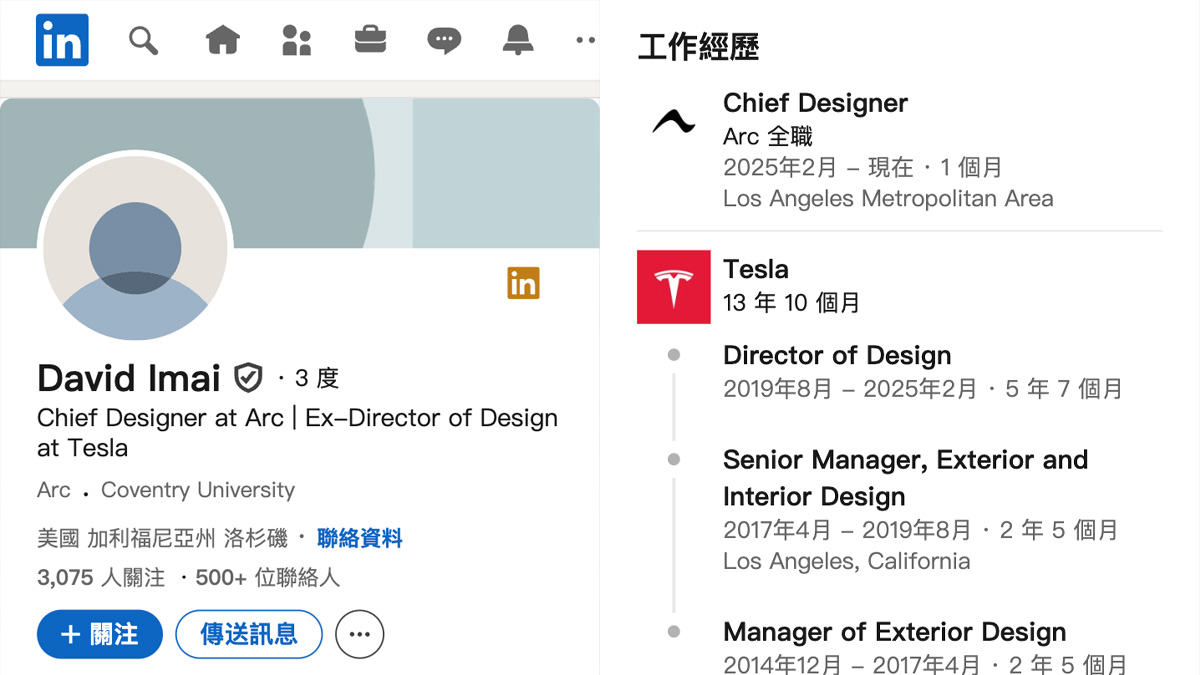Click the gold LinkedIn Premium badge
This screenshot has height=675, width=1200.
pos(523,283)
